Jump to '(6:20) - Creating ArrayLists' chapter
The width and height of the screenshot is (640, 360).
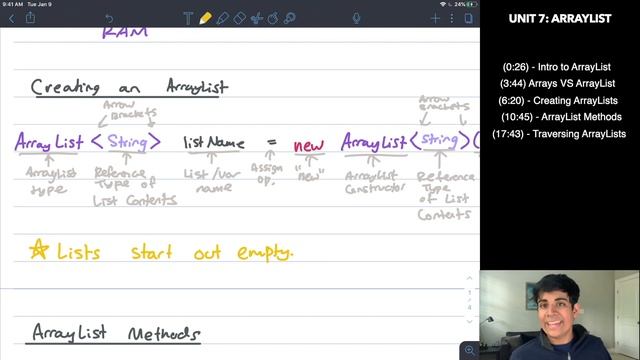point(558,100)
